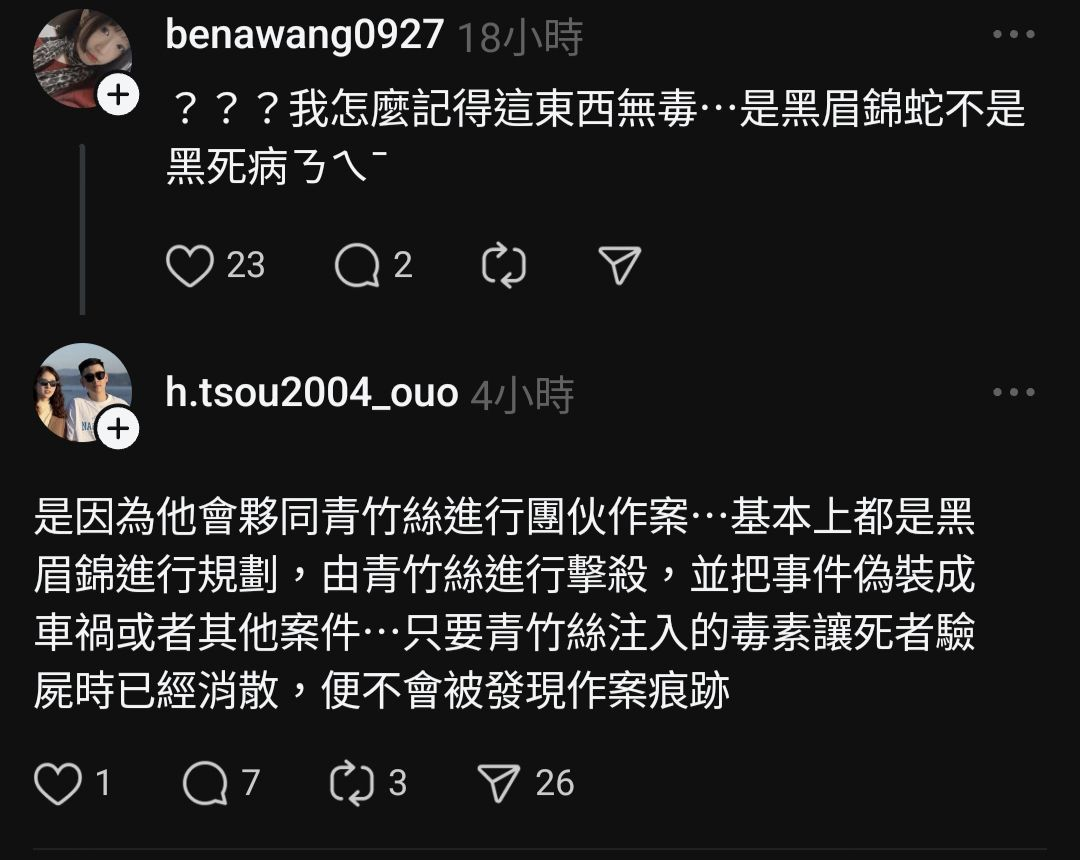View h.tsou2004_ouo's profile picture
Viewport: 1080px width, 860px height.
[83, 392]
